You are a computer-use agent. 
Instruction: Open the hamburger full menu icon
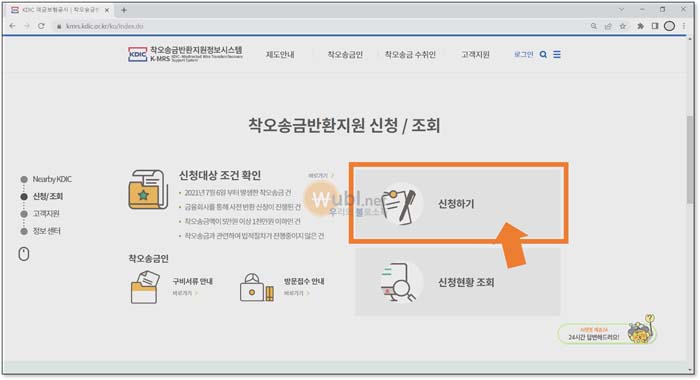[557, 54]
